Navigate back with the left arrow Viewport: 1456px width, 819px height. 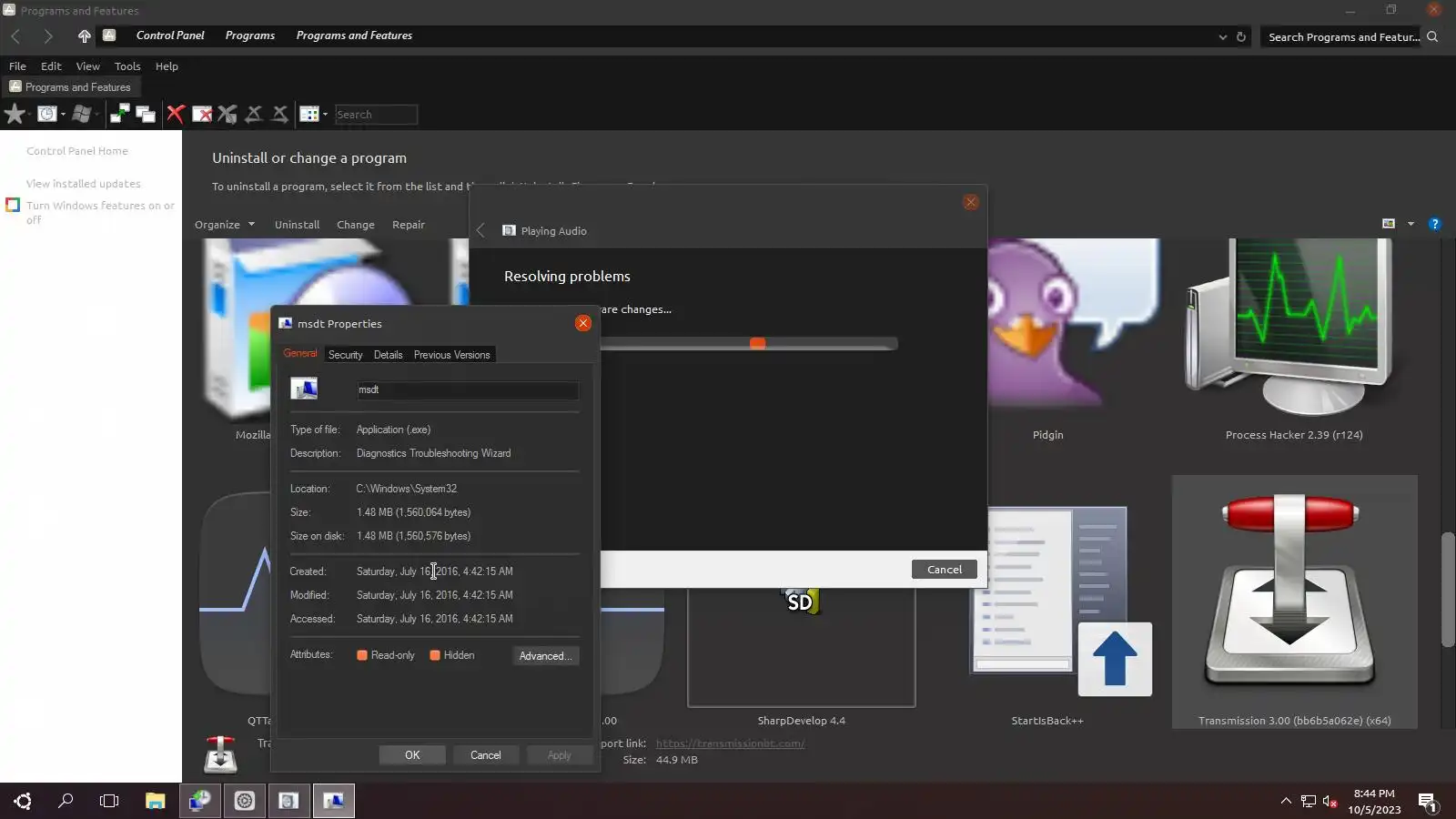(x=15, y=35)
